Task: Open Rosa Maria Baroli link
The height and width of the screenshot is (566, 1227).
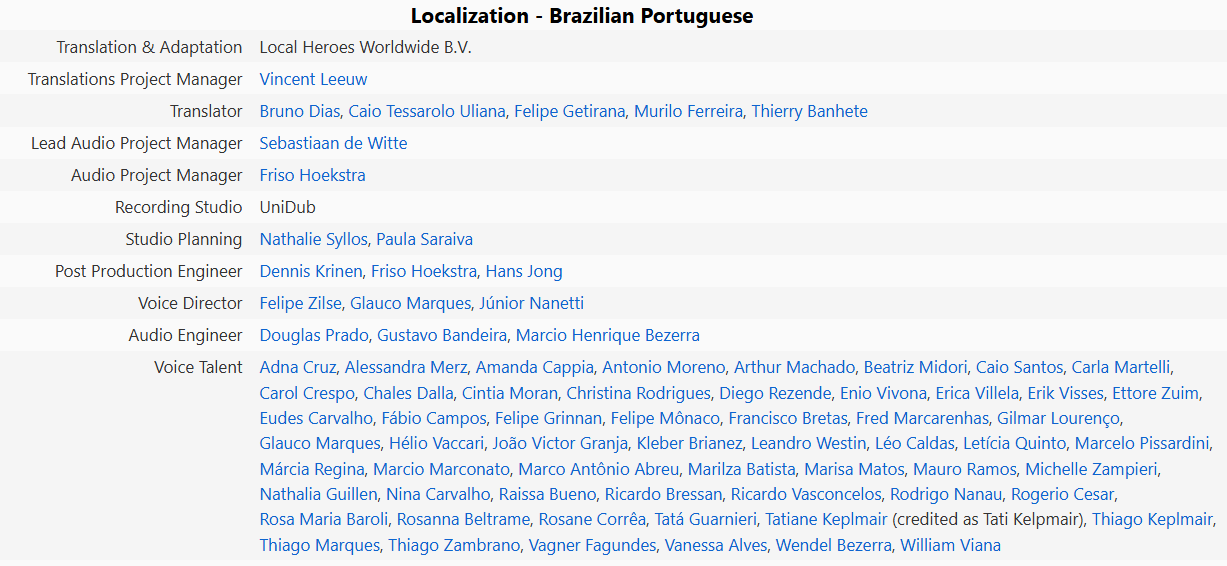Action: click(x=324, y=519)
